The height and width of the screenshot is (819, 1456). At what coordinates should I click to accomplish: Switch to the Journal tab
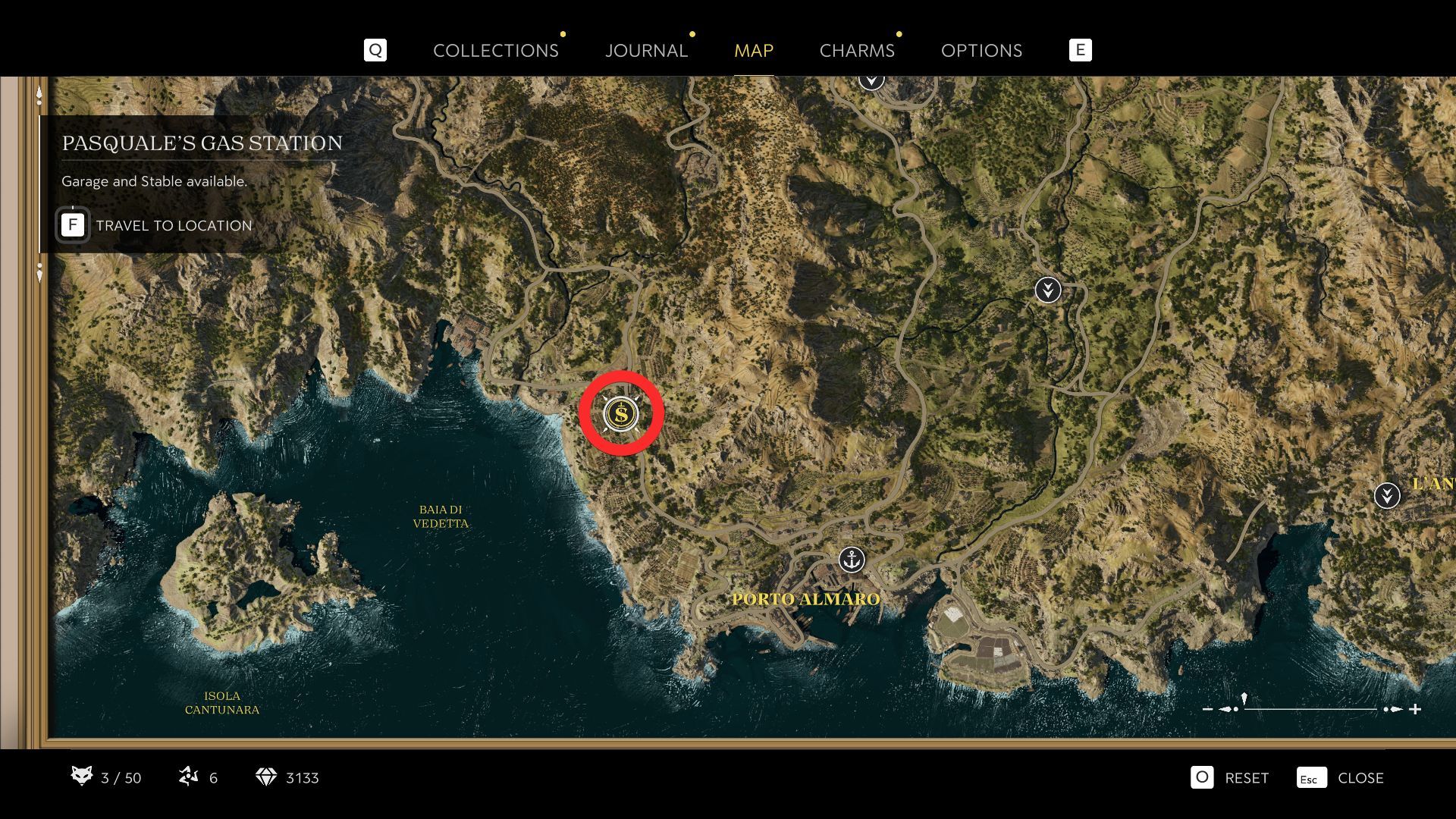[646, 51]
